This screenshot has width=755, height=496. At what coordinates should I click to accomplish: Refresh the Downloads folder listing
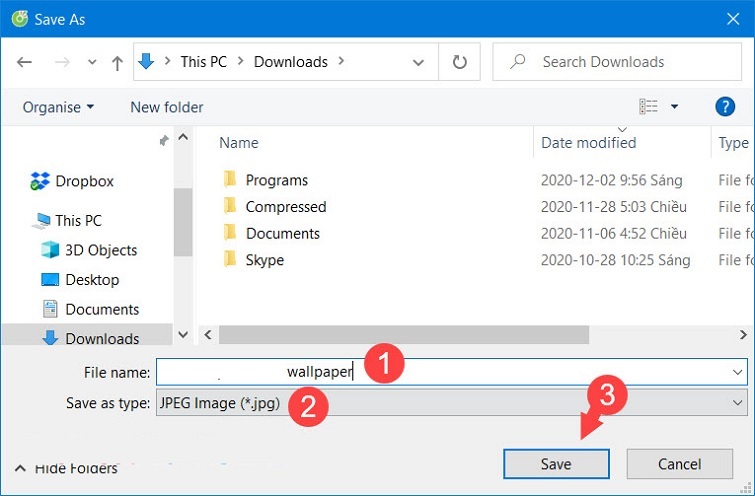pyautogui.click(x=459, y=62)
